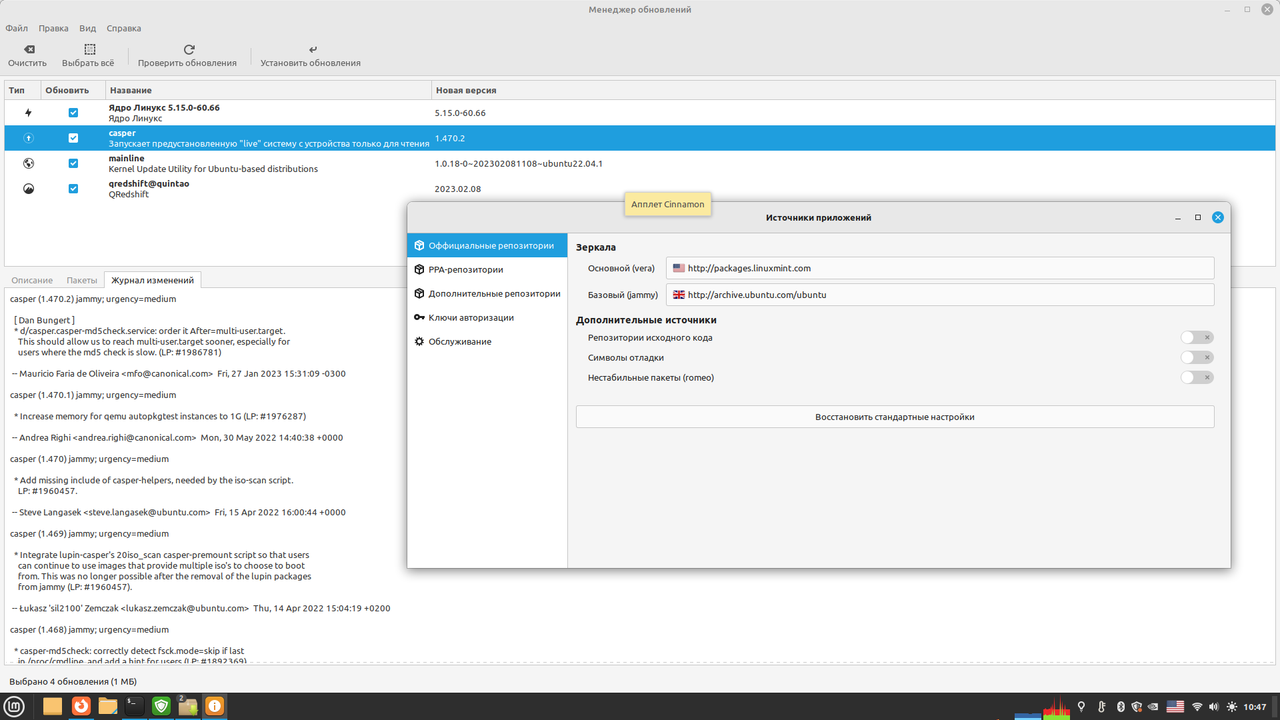
Task: Open Обслуживание section
Action: 487,341
